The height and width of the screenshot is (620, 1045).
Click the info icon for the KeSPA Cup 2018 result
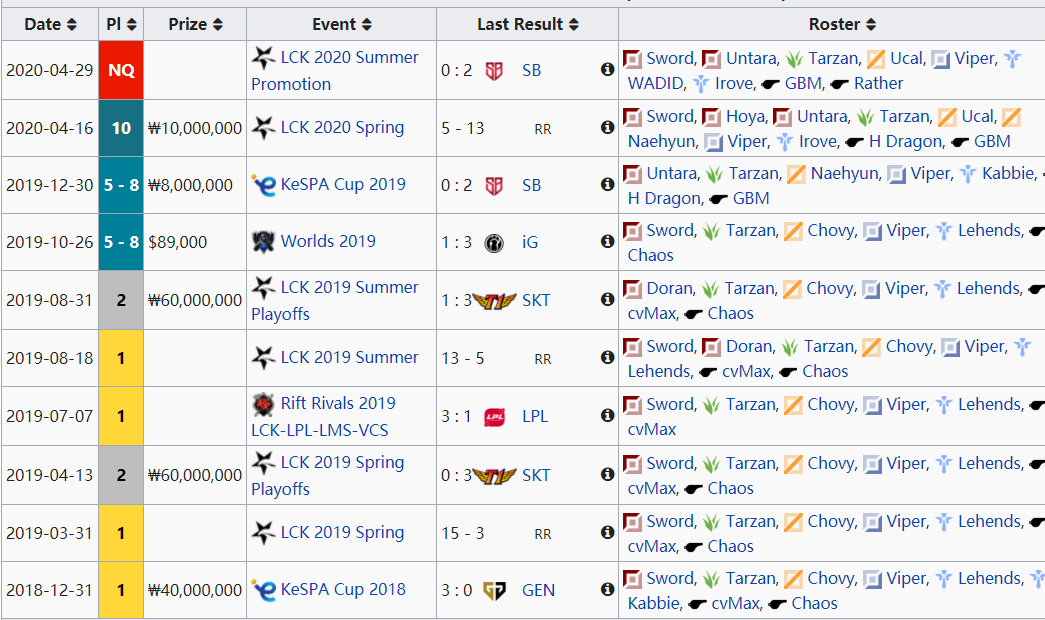[x=607, y=589]
